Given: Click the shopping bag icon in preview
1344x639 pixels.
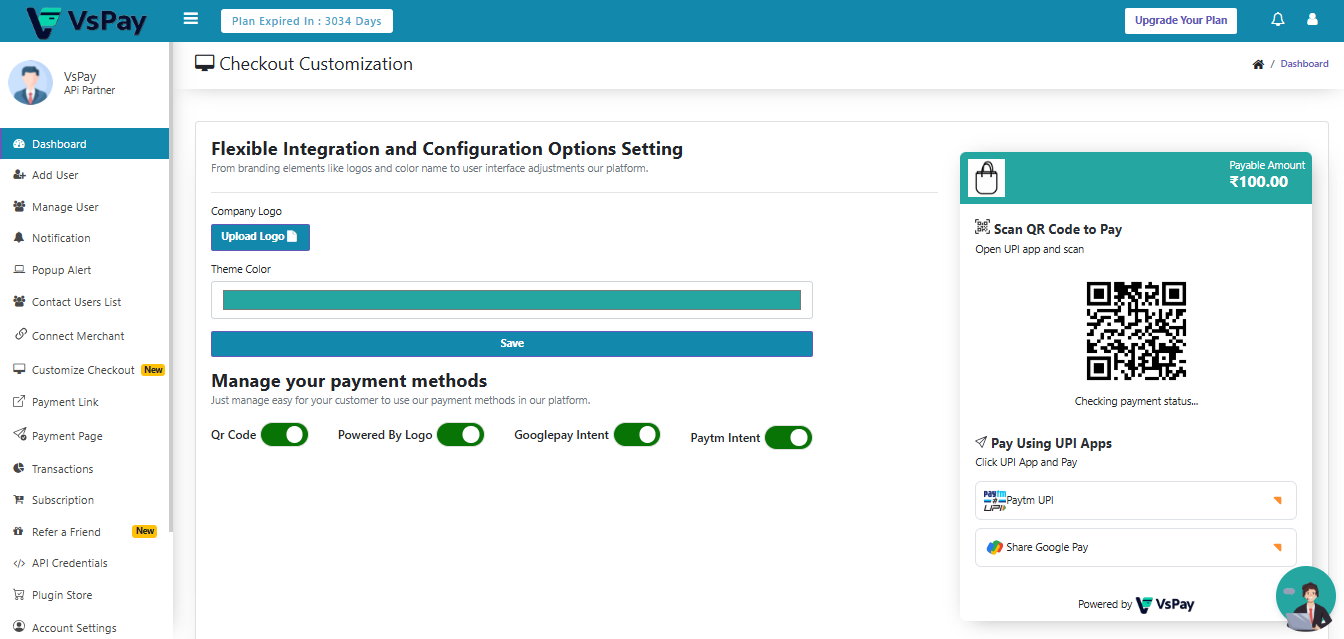Looking at the screenshot, I should [x=987, y=178].
